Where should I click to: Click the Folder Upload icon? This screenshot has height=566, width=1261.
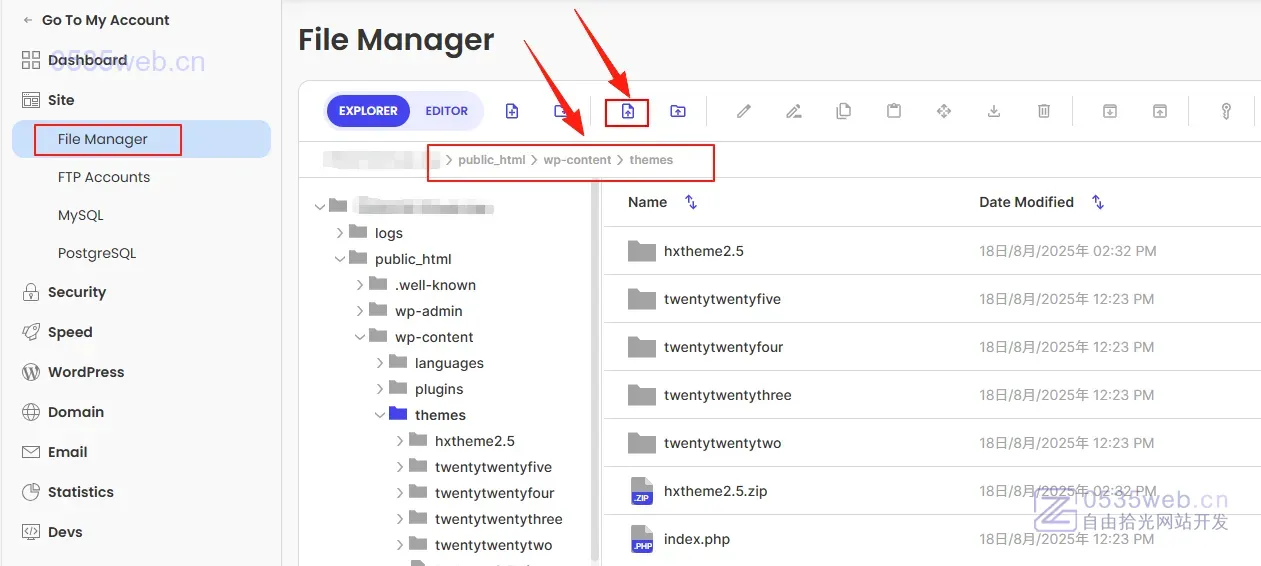678,111
